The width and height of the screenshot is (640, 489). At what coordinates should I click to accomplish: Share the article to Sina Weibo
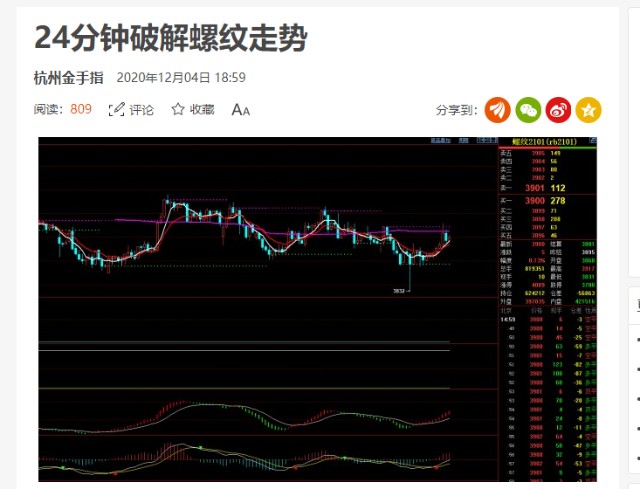click(558, 110)
